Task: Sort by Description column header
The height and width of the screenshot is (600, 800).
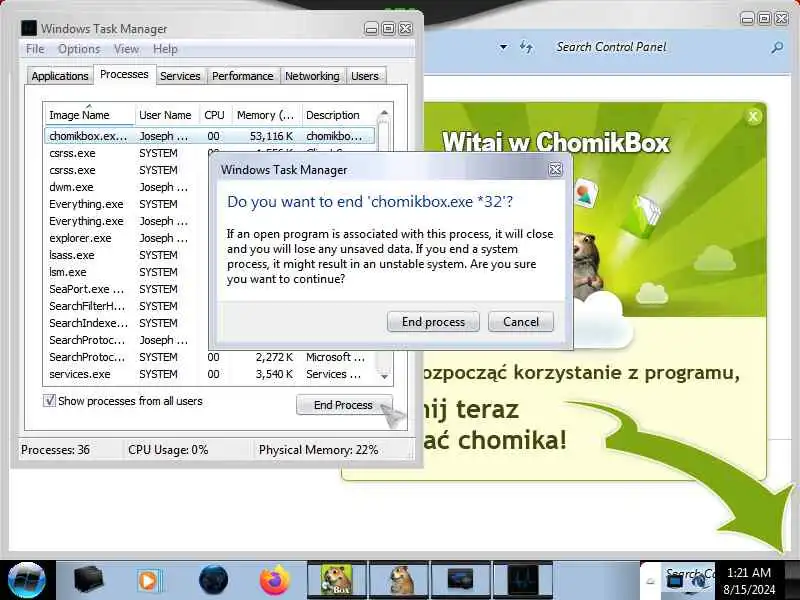Action: point(338,115)
